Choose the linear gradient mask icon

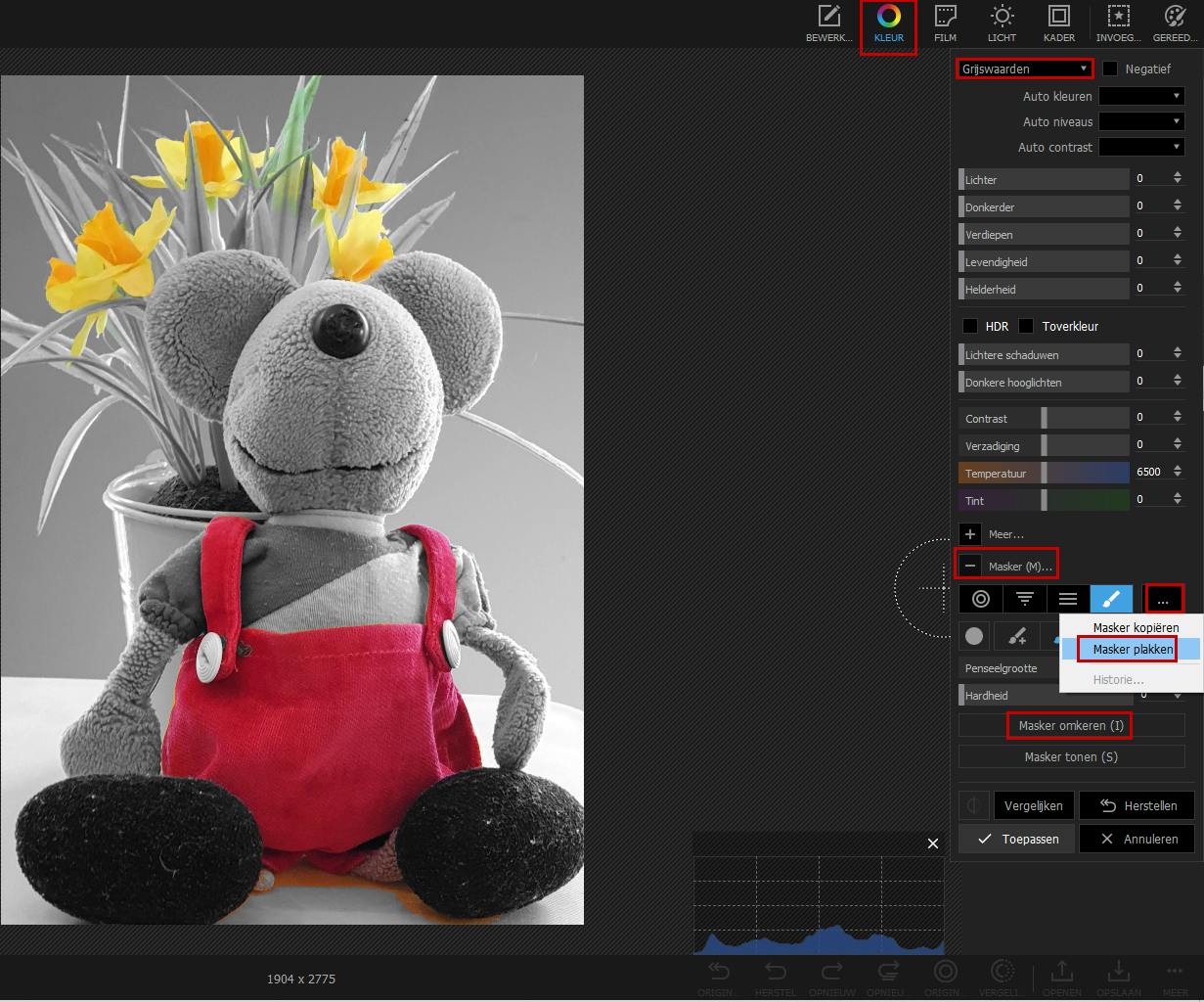(1068, 599)
